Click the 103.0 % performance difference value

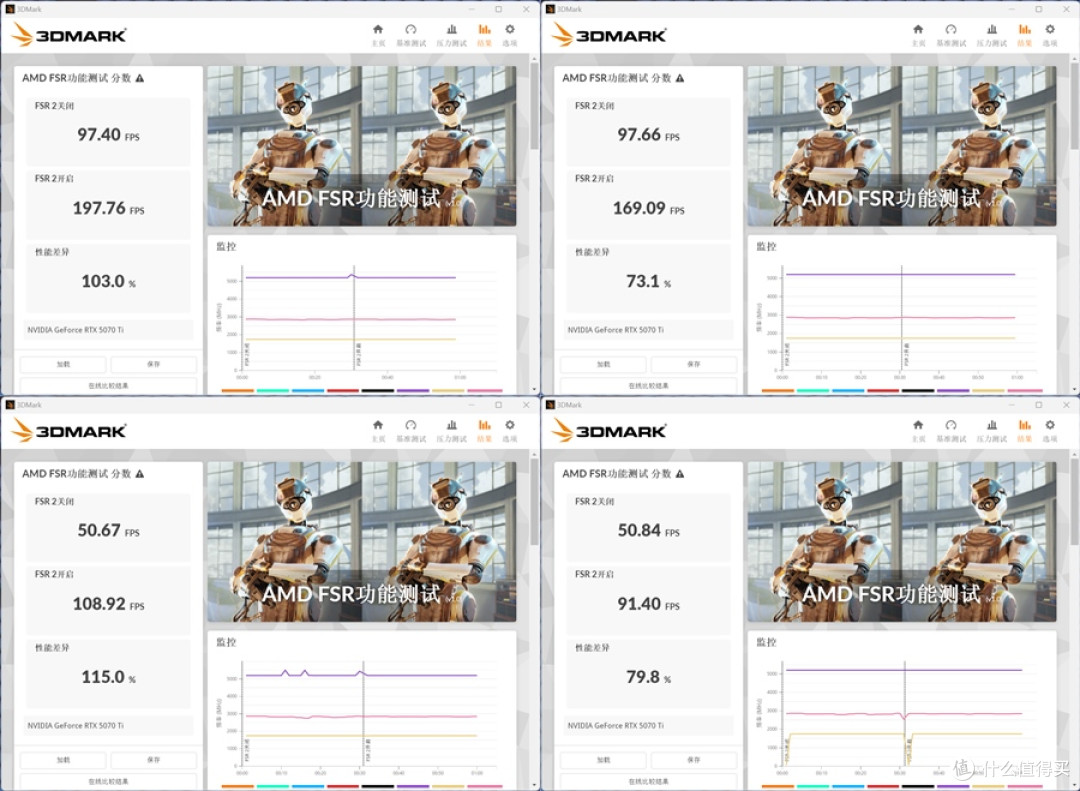[108, 281]
